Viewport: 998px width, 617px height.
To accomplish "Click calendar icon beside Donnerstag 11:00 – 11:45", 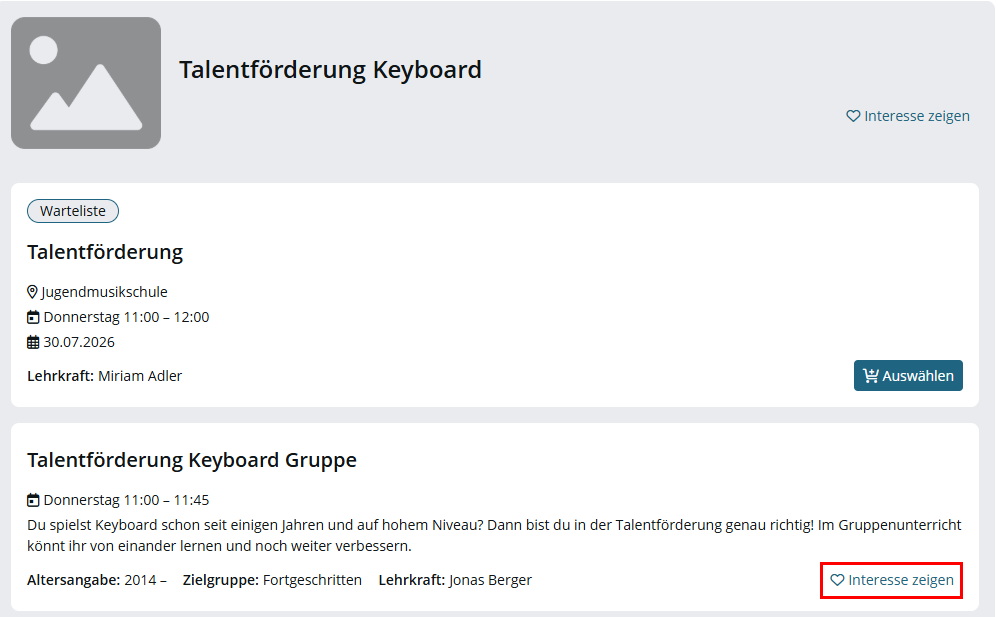I will tap(33, 500).
